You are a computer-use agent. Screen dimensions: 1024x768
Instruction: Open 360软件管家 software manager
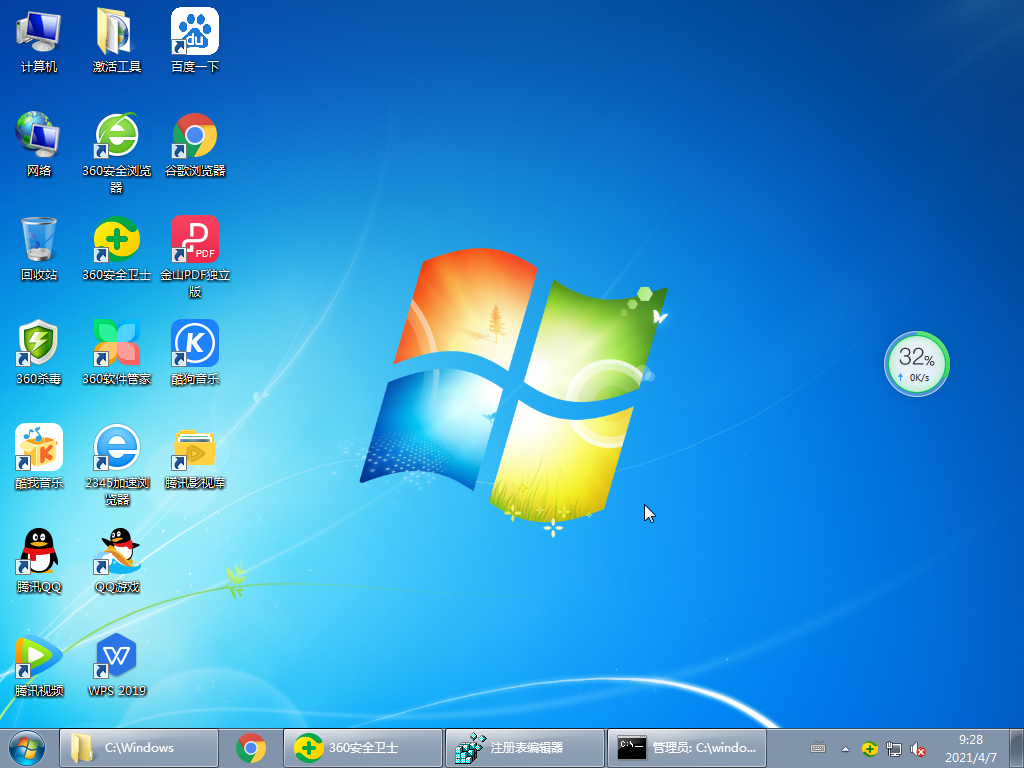[x=117, y=345]
